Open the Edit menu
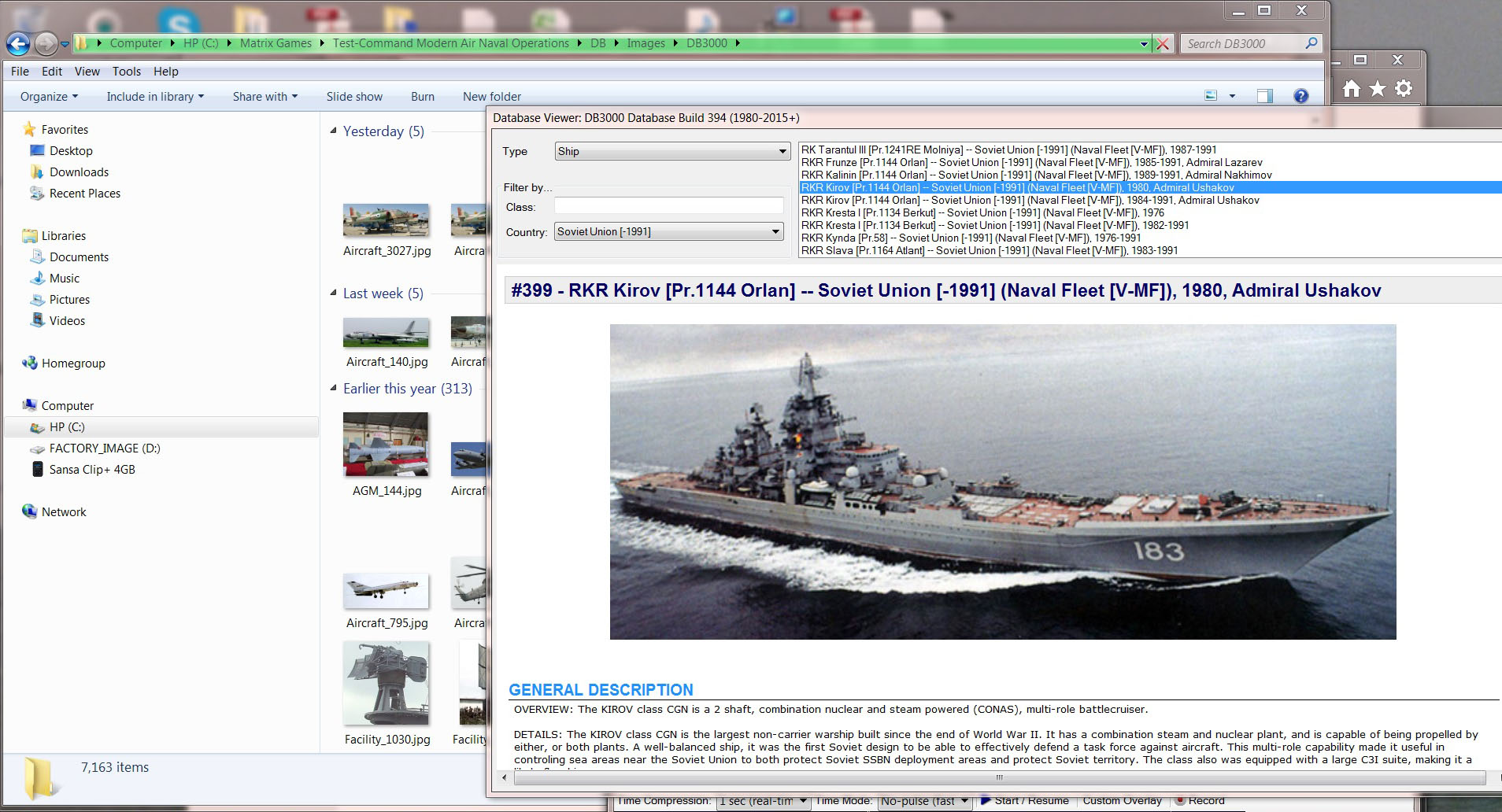The image size is (1502, 812). pos(52,71)
